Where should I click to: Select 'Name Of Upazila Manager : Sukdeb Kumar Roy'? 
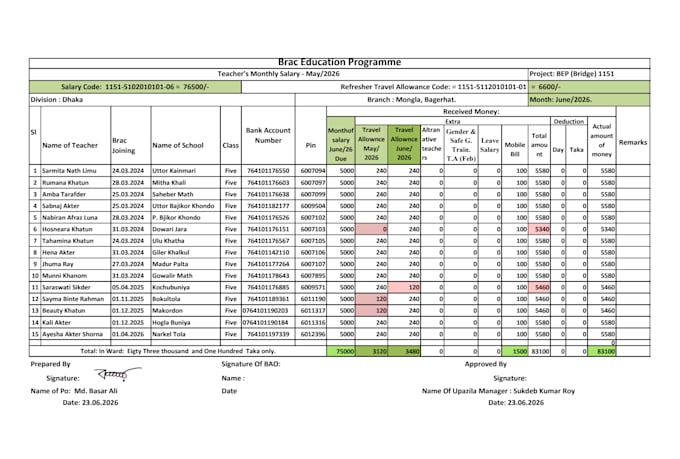point(498,391)
